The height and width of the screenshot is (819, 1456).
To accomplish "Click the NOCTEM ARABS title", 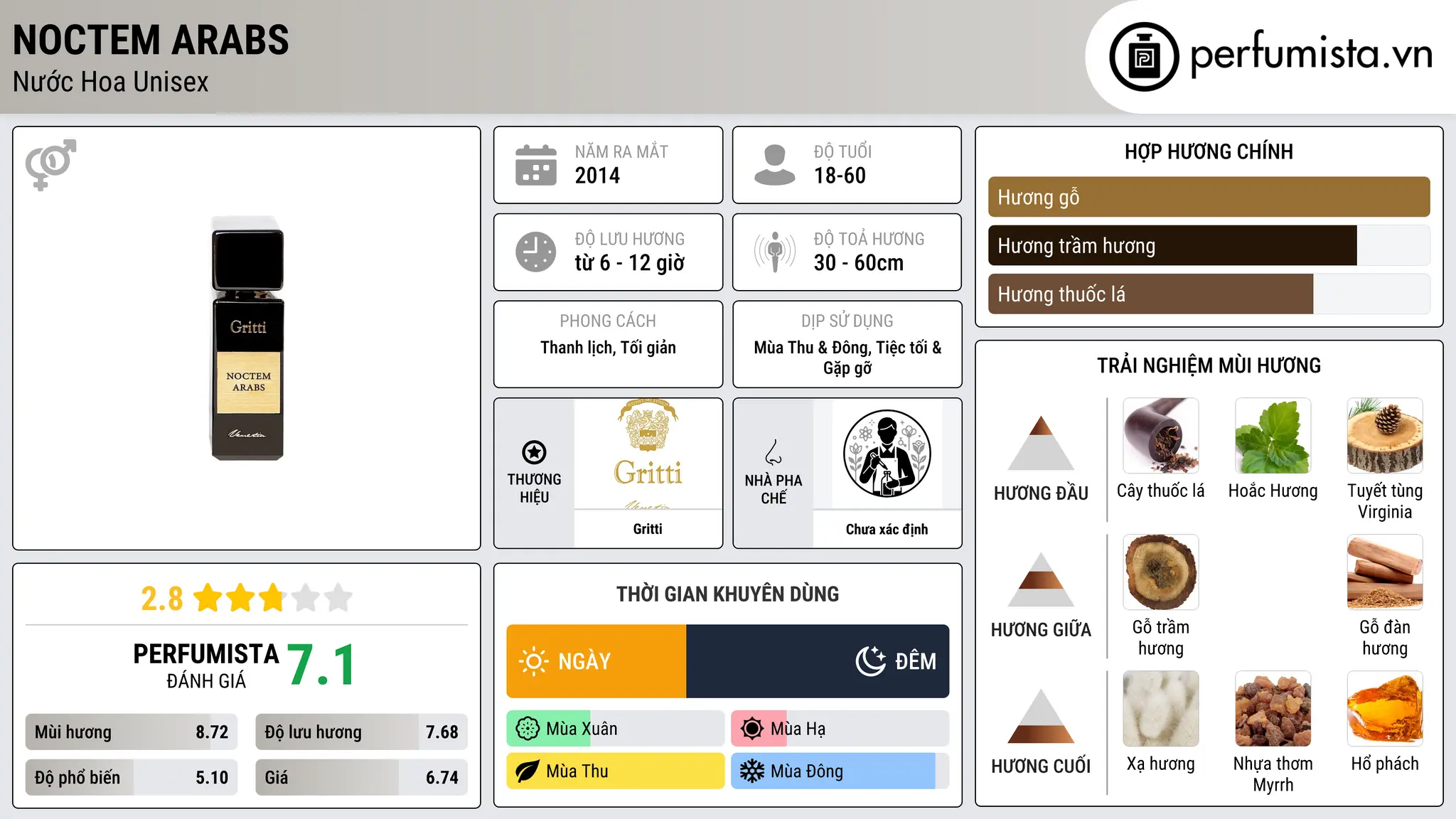I will point(151,40).
